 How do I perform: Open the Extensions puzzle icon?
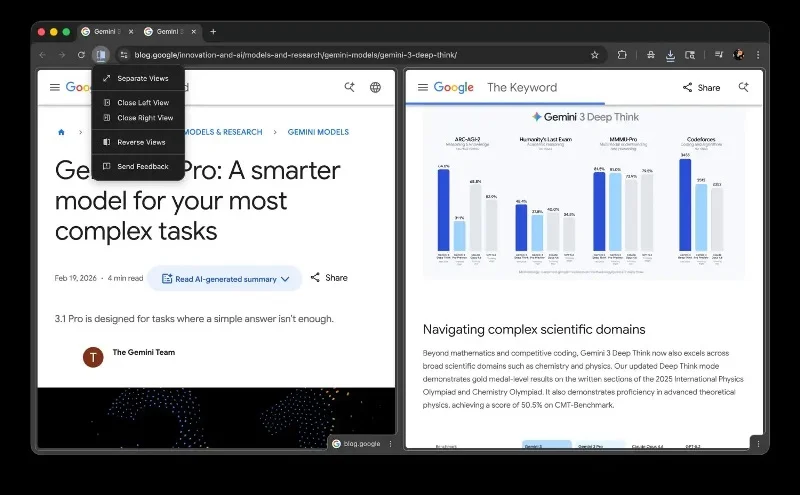click(622, 55)
